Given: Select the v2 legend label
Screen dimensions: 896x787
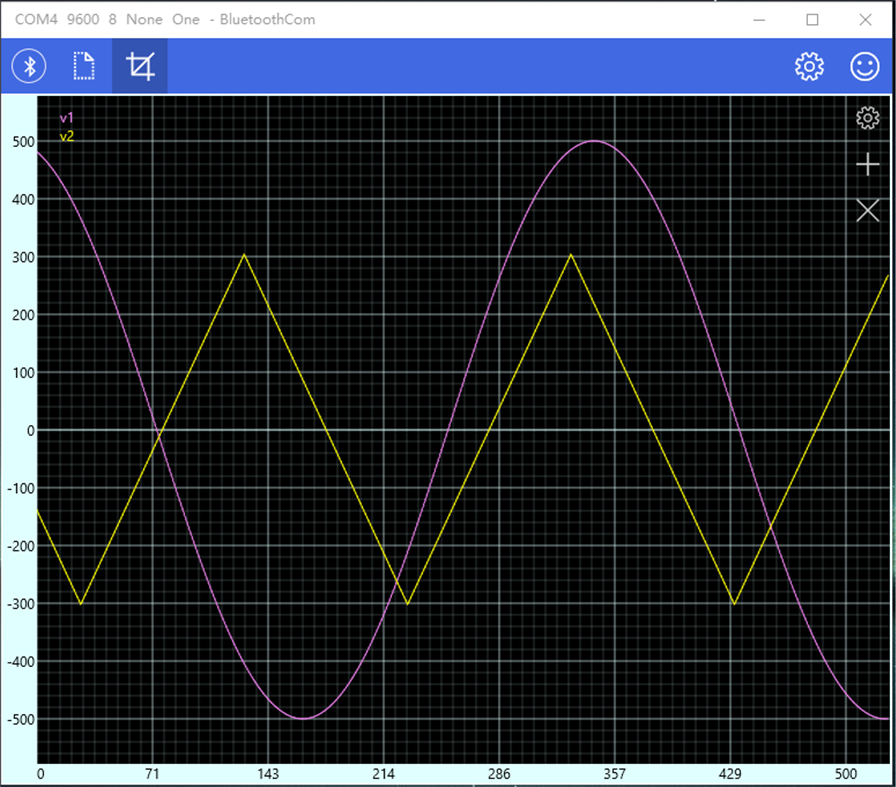Looking at the screenshot, I should coord(67,136).
